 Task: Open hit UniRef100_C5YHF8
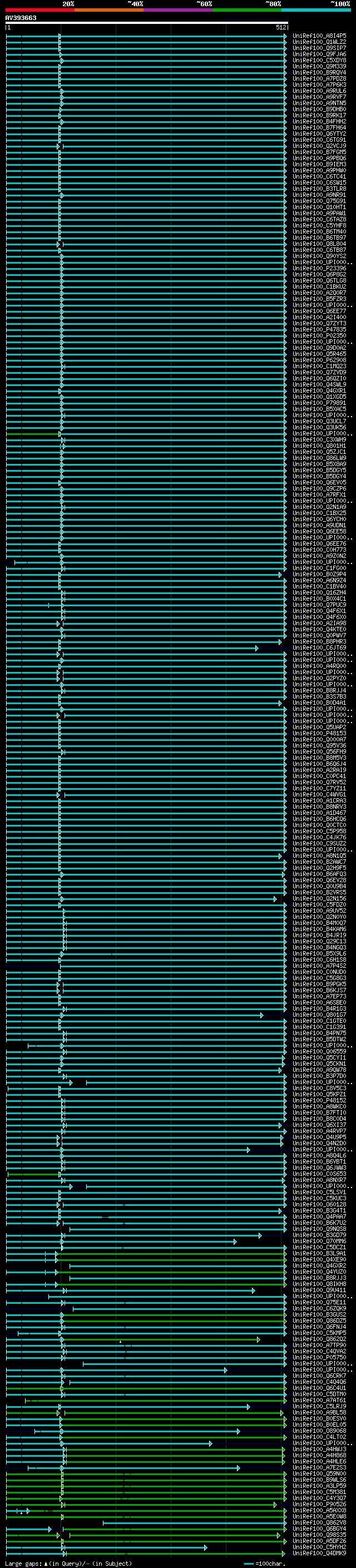[x=319, y=225]
